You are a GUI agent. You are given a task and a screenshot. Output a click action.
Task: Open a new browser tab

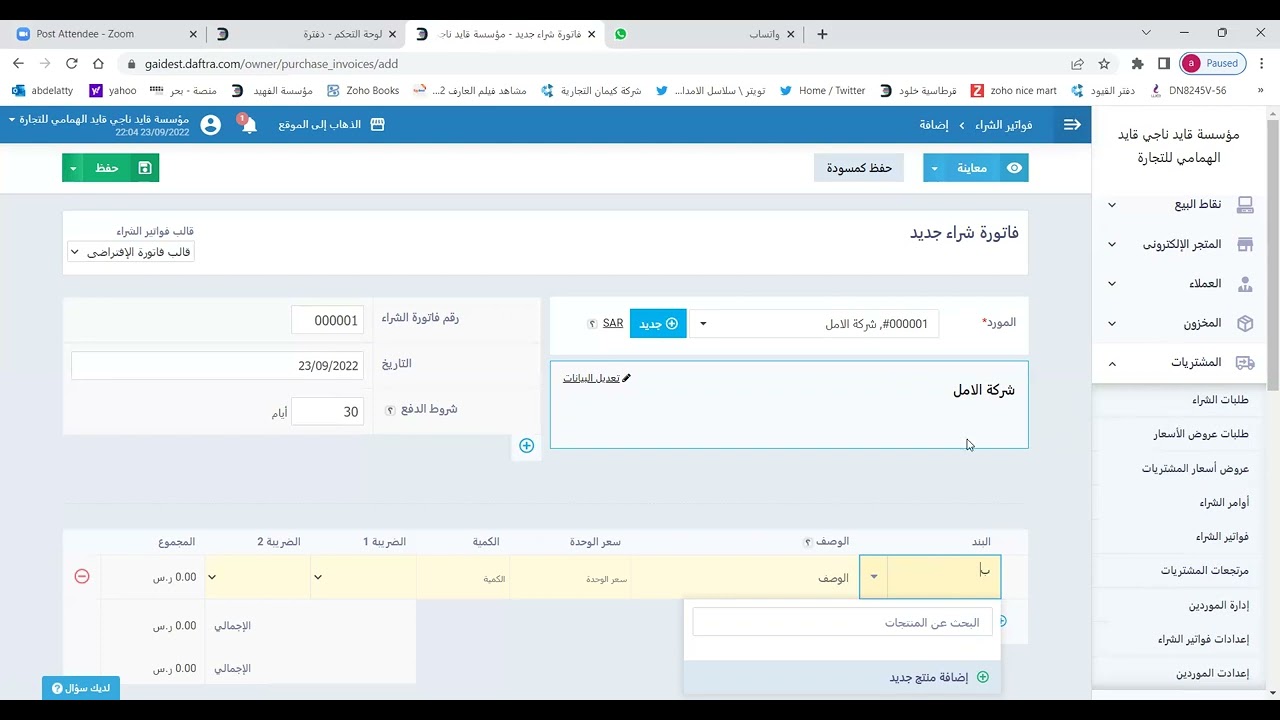coord(822,34)
